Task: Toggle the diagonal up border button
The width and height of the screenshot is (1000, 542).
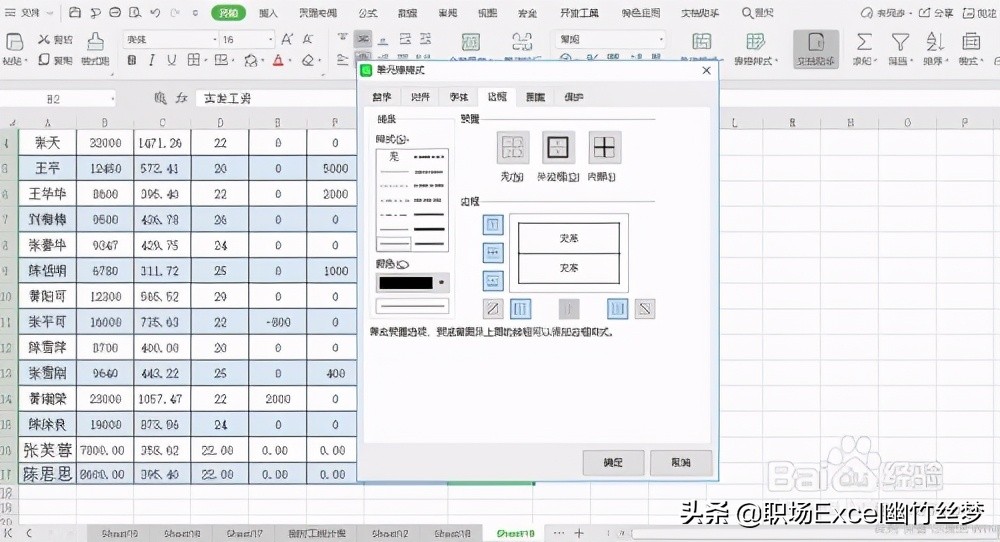Action: pos(493,309)
